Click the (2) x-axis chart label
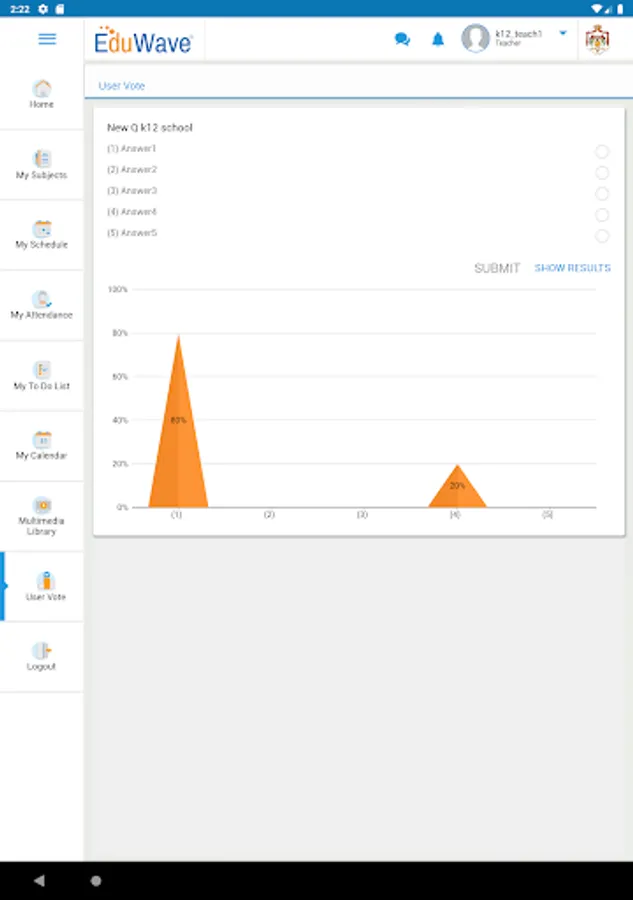Viewport: 633px width, 900px height. pyautogui.click(x=269, y=515)
